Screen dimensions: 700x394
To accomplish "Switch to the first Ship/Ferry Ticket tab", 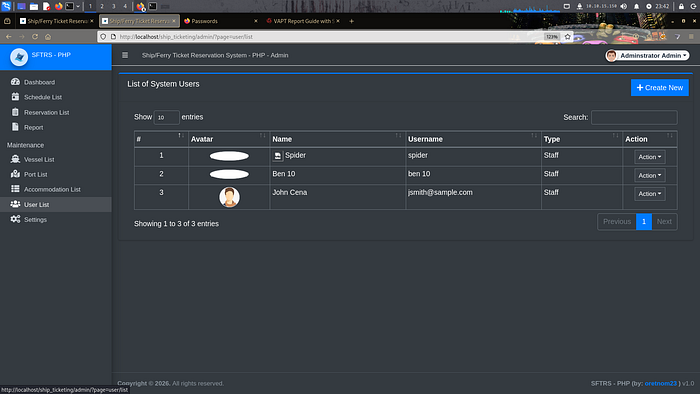I will click(56, 21).
